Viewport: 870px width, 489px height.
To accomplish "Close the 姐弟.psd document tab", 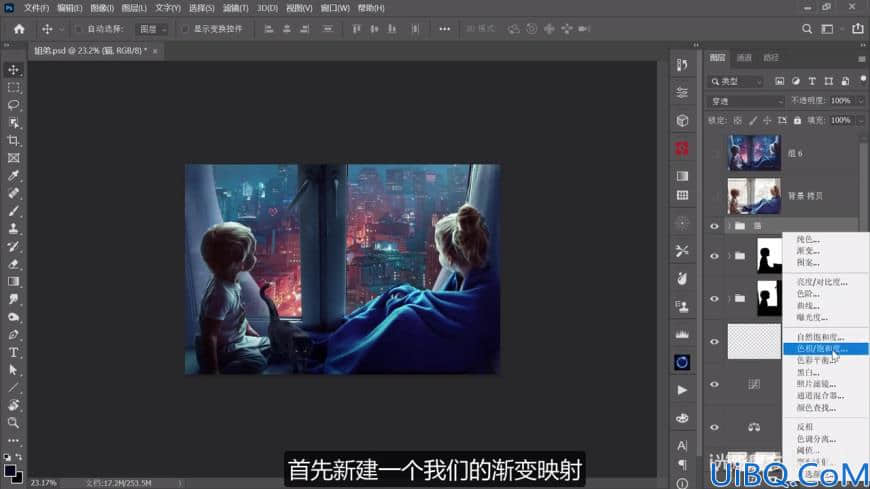I will [155, 51].
